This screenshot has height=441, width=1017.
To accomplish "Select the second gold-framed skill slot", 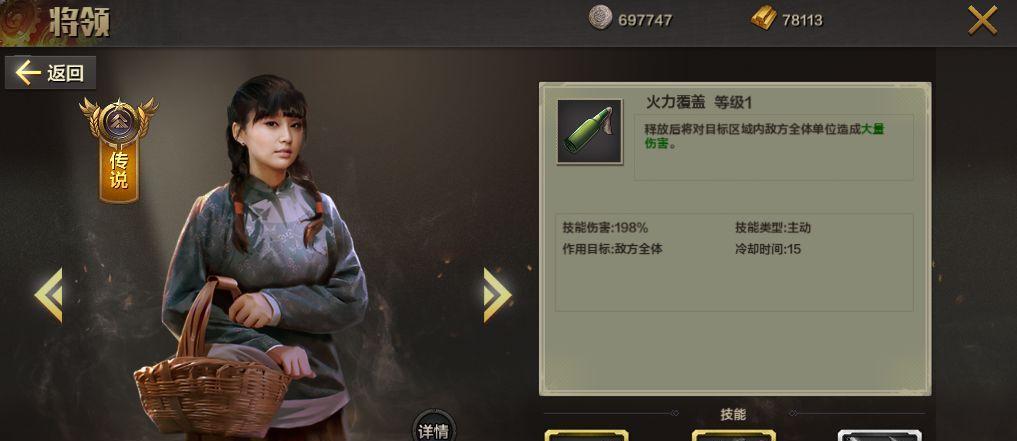I will click(x=734, y=435).
